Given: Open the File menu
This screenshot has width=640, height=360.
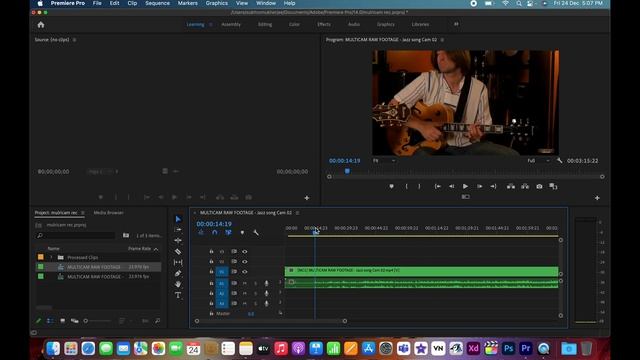Looking at the screenshot, I should pos(97,3).
